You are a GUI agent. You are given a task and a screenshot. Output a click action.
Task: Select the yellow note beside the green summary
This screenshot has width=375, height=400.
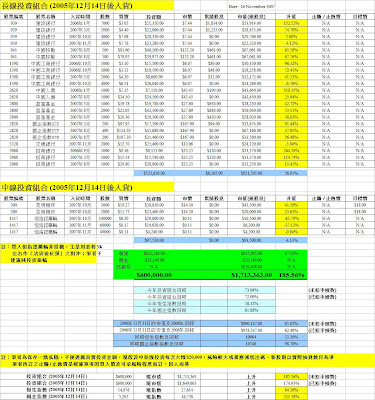click(x=49, y=253)
